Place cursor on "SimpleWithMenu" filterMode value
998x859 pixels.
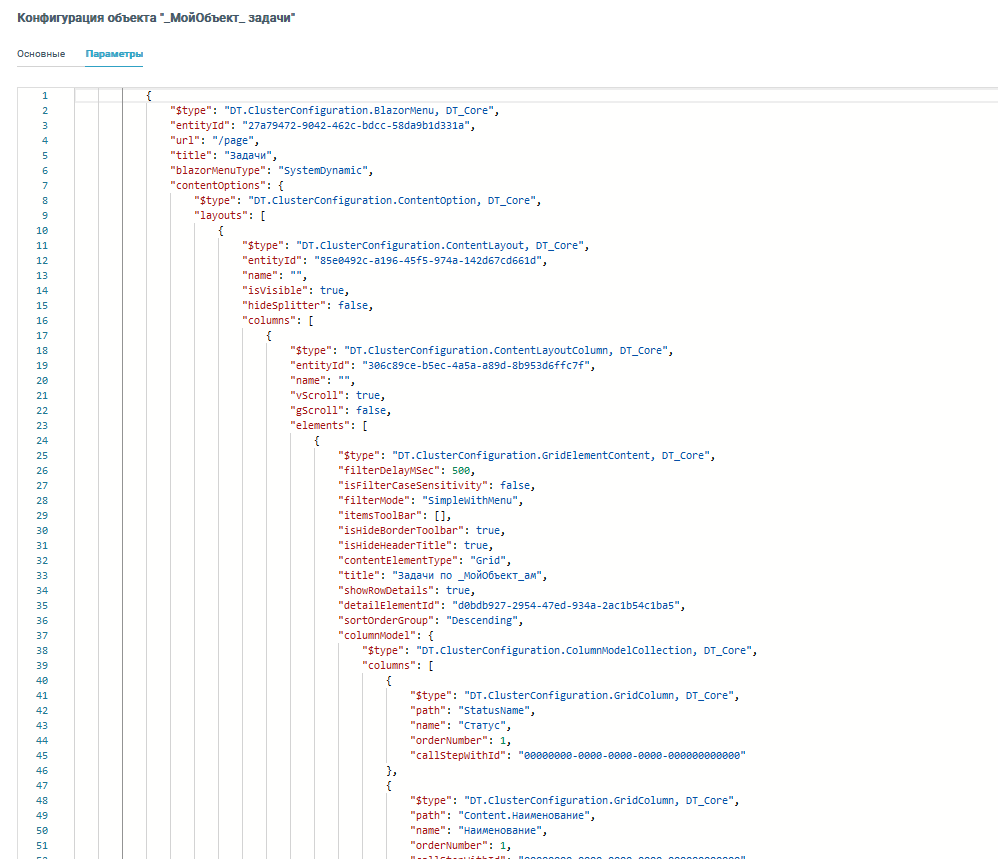tap(474, 500)
